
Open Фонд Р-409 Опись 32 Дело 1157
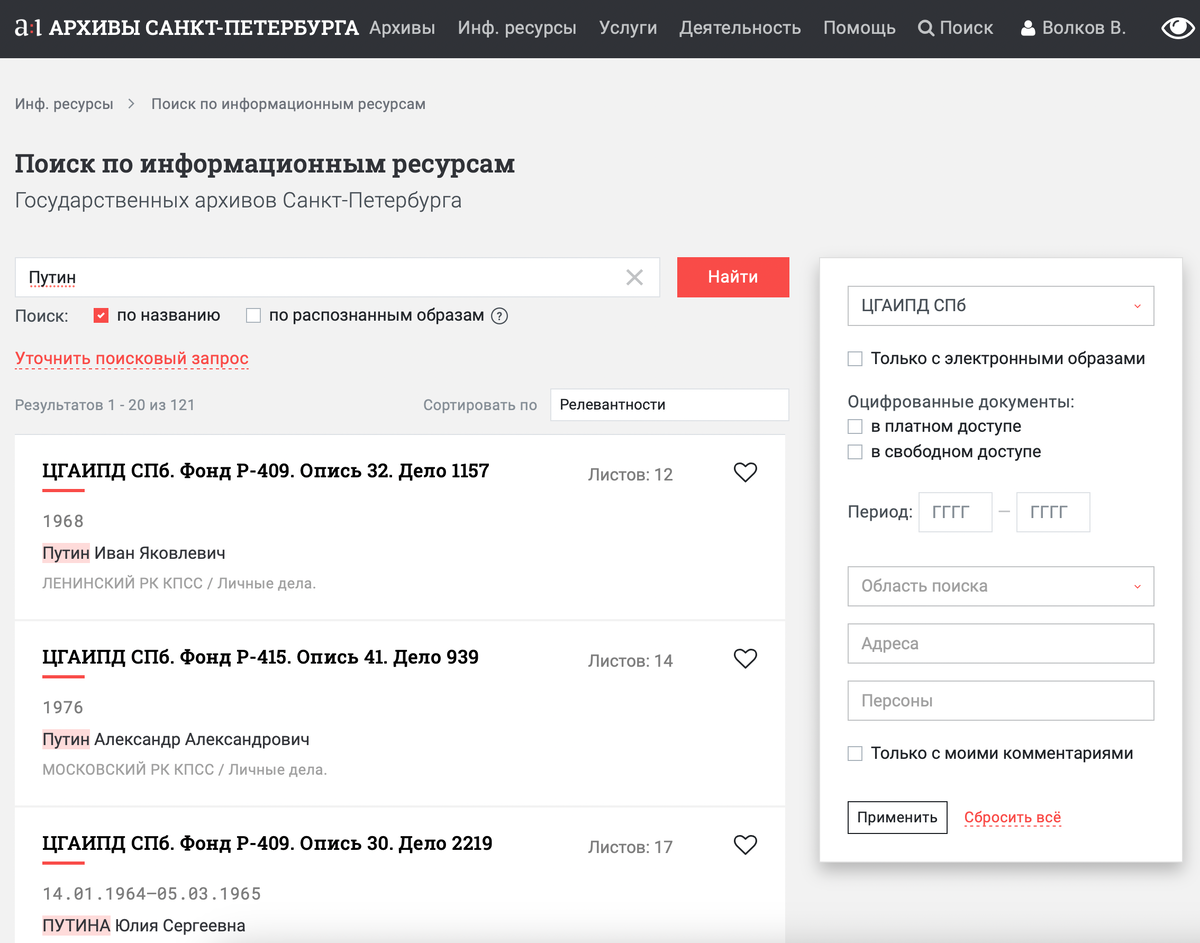pos(266,471)
